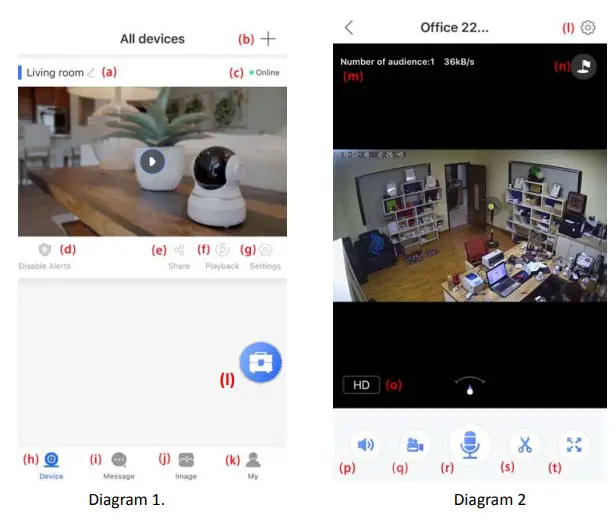Tap the 36kB/s bitrate text

pos(459,61)
